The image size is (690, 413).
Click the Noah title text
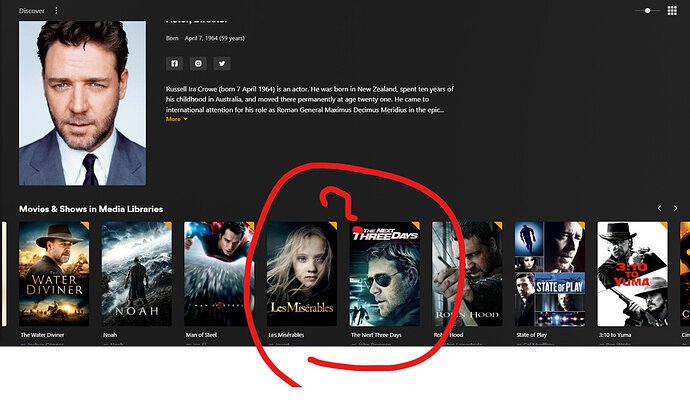click(110, 335)
